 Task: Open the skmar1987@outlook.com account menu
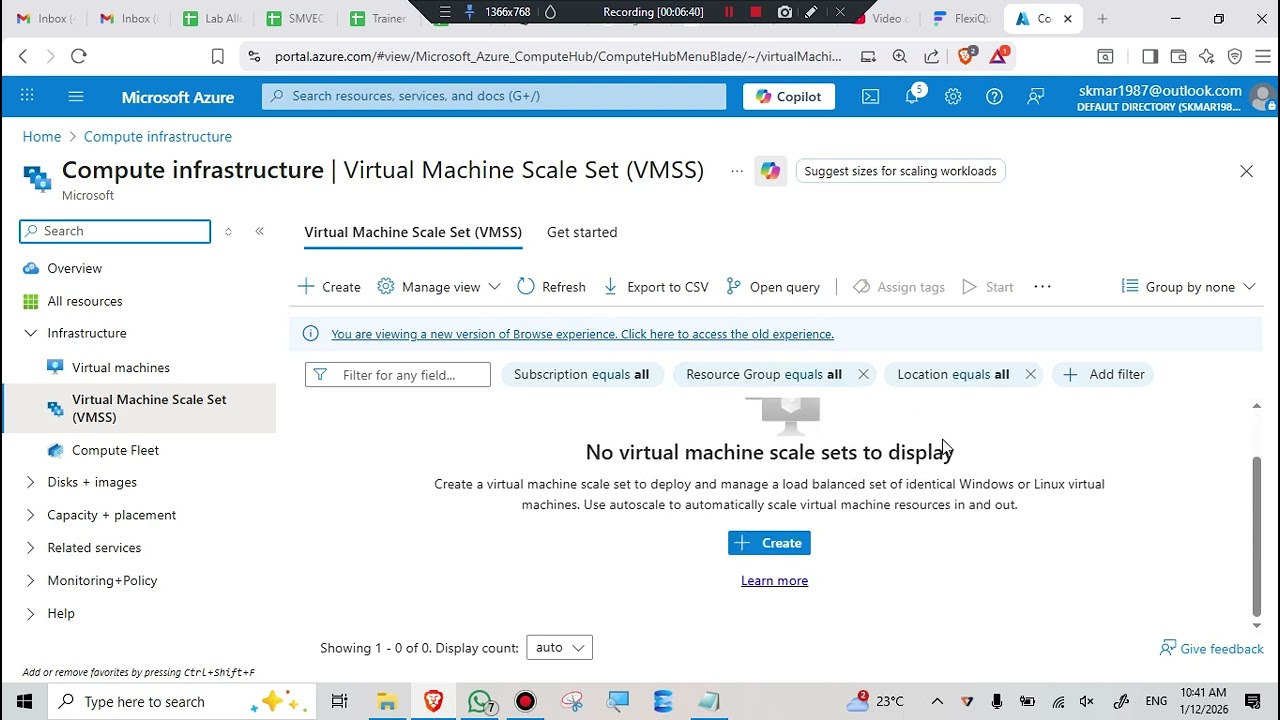click(x=1173, y=97)
